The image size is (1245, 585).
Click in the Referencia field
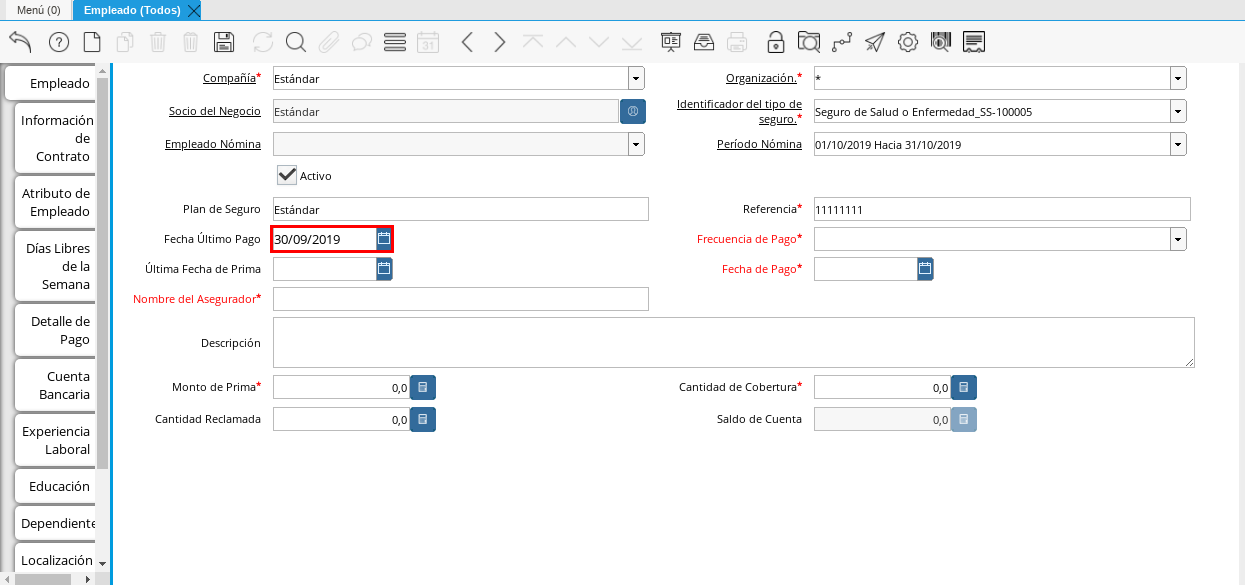tap(1002, 209)
